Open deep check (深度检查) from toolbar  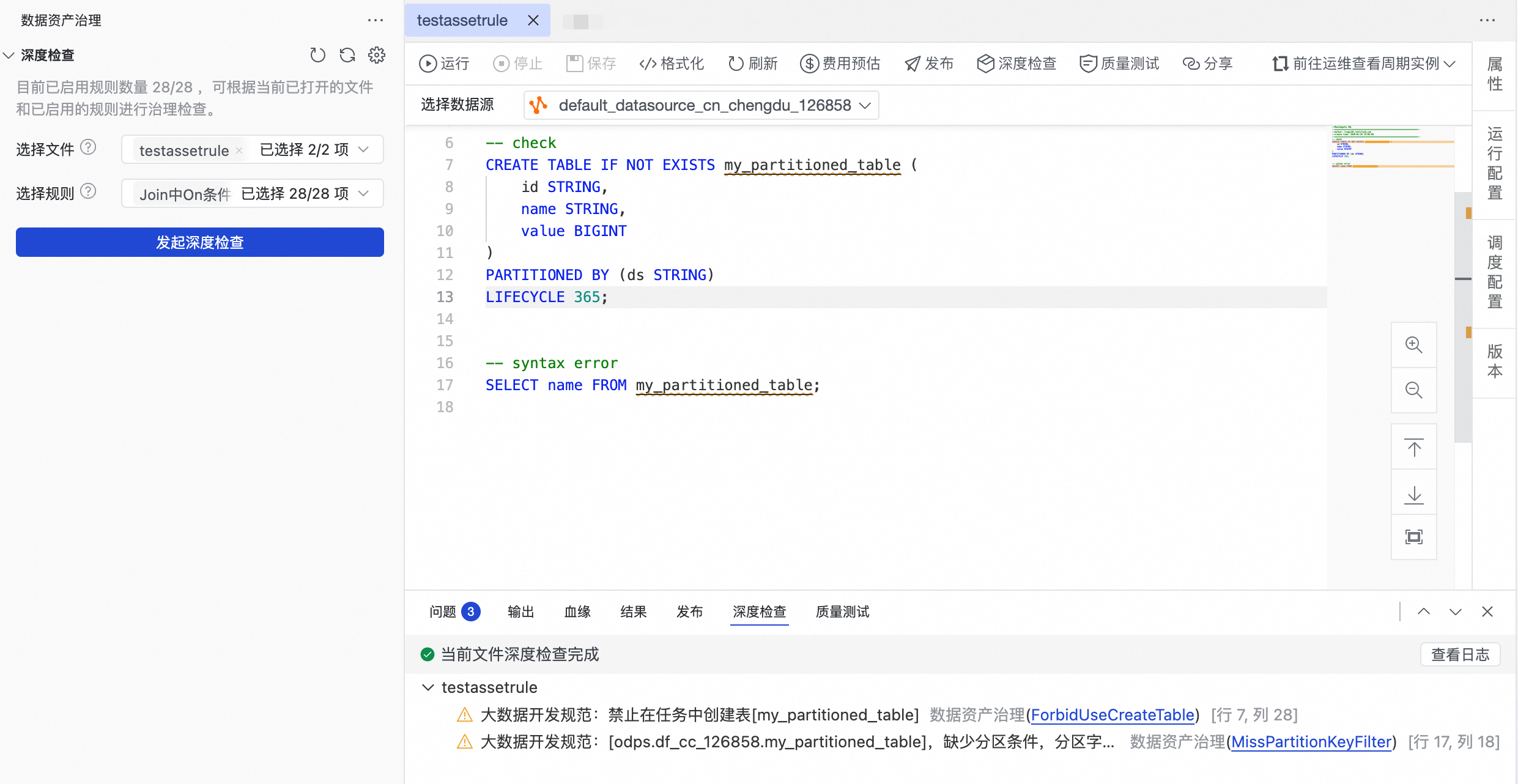point(1016,64)
